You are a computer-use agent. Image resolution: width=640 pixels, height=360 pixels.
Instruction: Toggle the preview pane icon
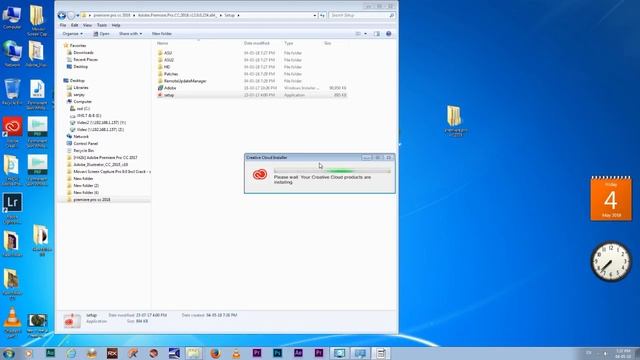(x=377, y=34)
